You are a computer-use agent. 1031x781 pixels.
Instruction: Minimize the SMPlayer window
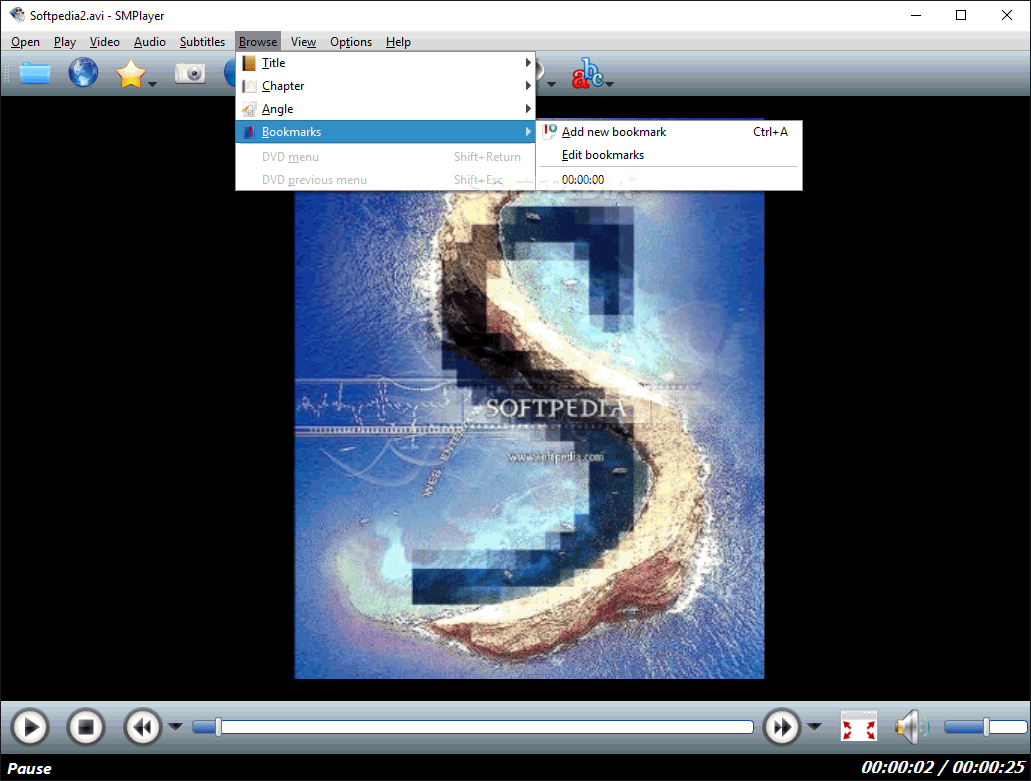(916, 15)
